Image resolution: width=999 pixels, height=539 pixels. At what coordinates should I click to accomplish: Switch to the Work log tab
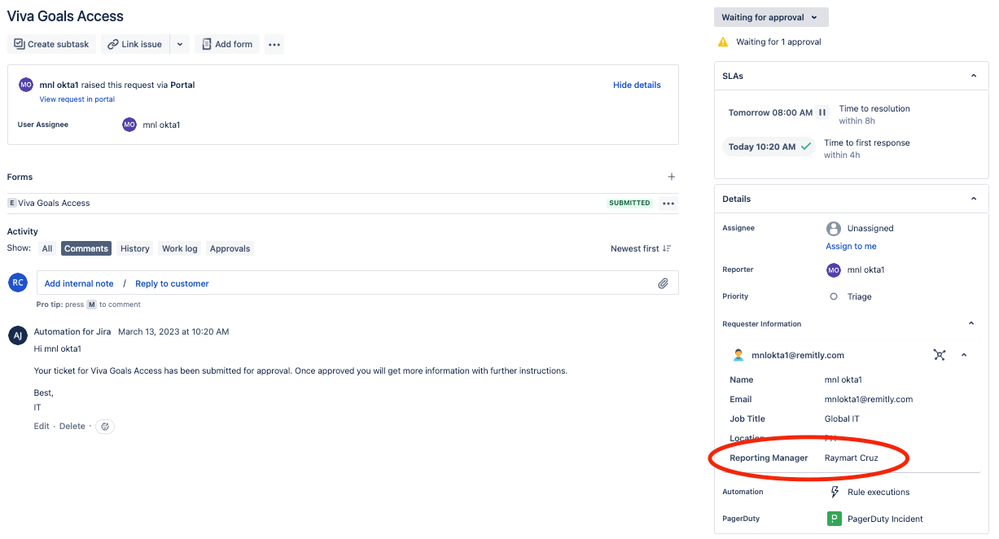click(180, 248)
